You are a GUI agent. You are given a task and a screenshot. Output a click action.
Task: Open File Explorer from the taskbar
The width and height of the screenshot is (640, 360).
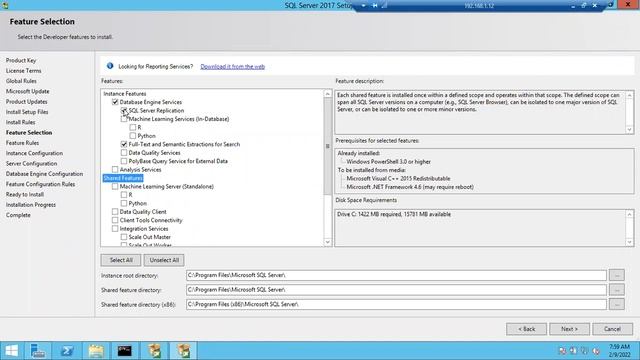coord(96,351)
